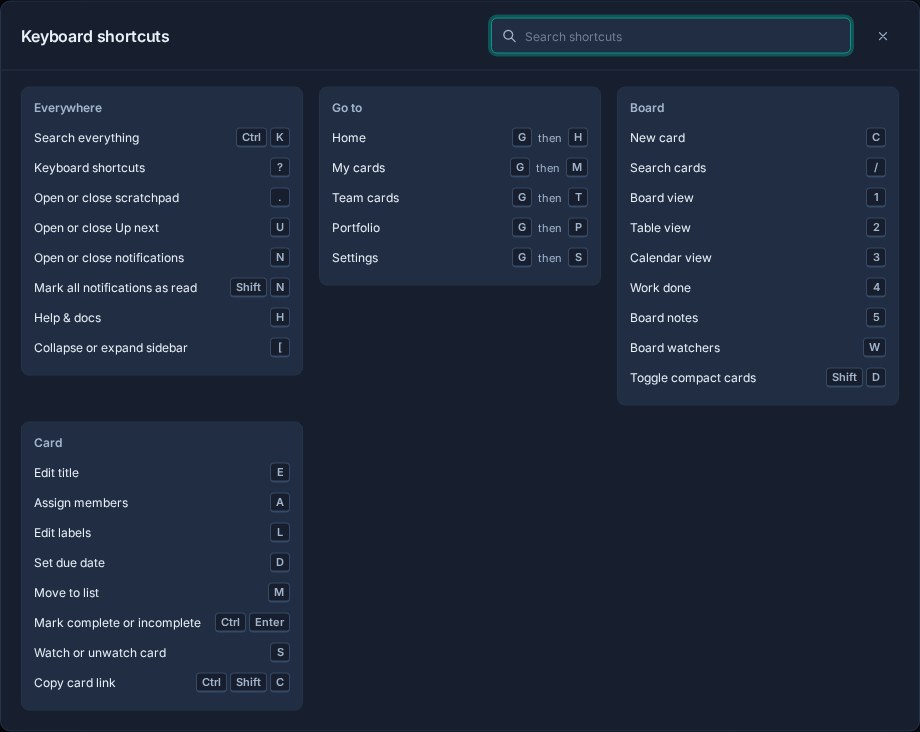Click the 'Search cards' row label

[x=668, y=168]
